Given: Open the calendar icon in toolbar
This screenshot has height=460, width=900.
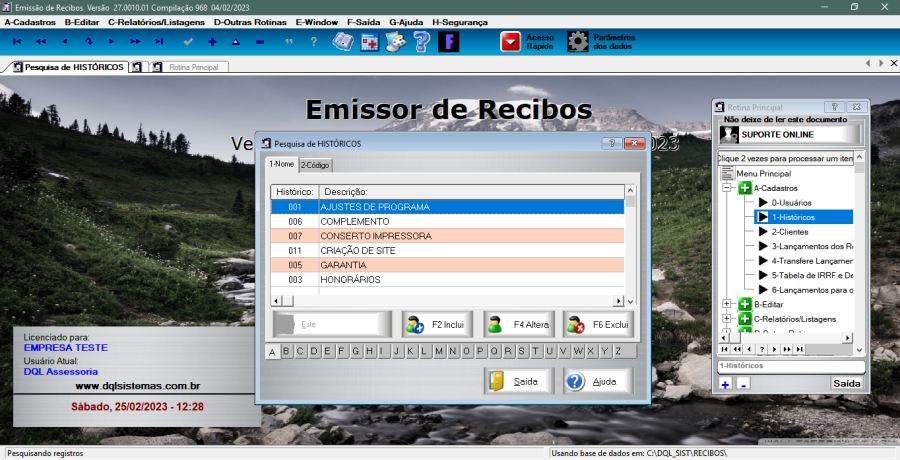Looking at the screenshot, I should click(x=370, y=42).
